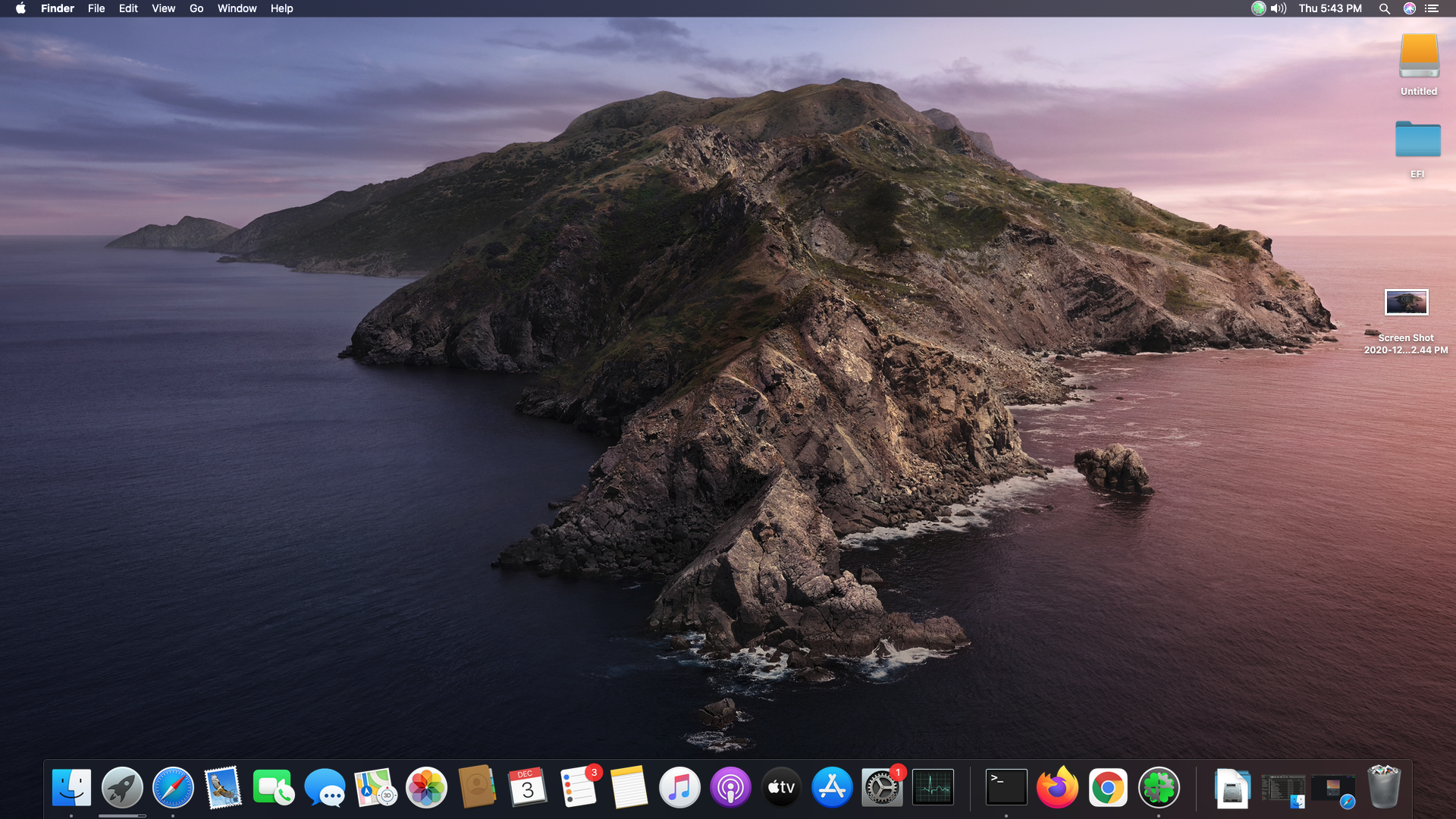Image resolution: width=1456 pixels, height=819 pixels.
Task: Open the View menu
Action: [x=163, y=8]
